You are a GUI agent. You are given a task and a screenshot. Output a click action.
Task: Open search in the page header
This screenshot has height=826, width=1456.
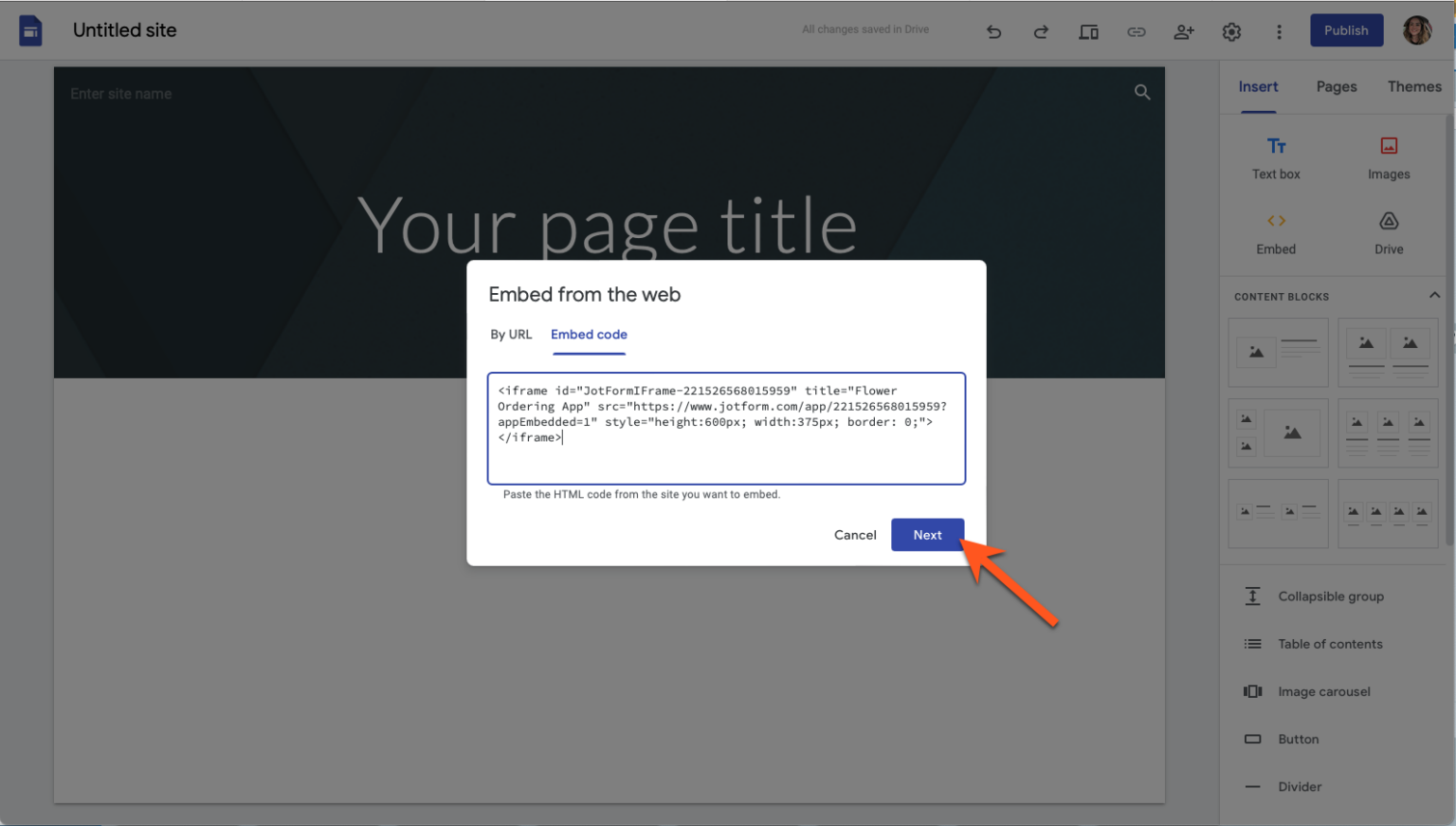1141,92
